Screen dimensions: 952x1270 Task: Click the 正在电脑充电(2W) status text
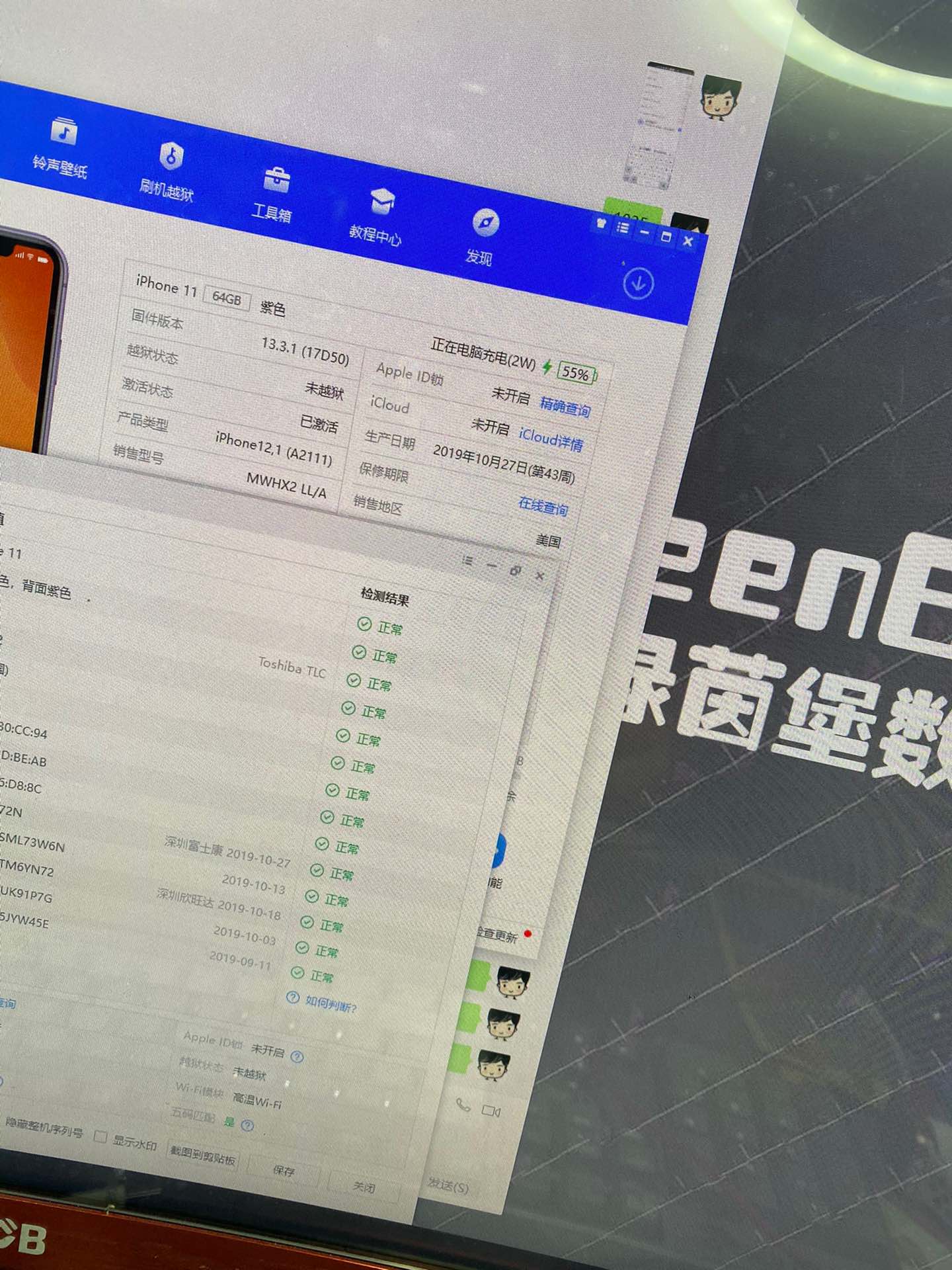tap(483, 354)
